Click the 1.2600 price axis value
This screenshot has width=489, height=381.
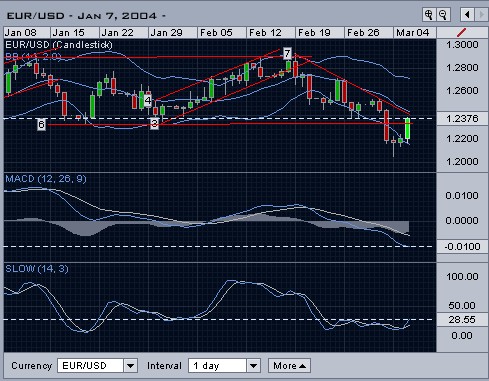(462, 91)
